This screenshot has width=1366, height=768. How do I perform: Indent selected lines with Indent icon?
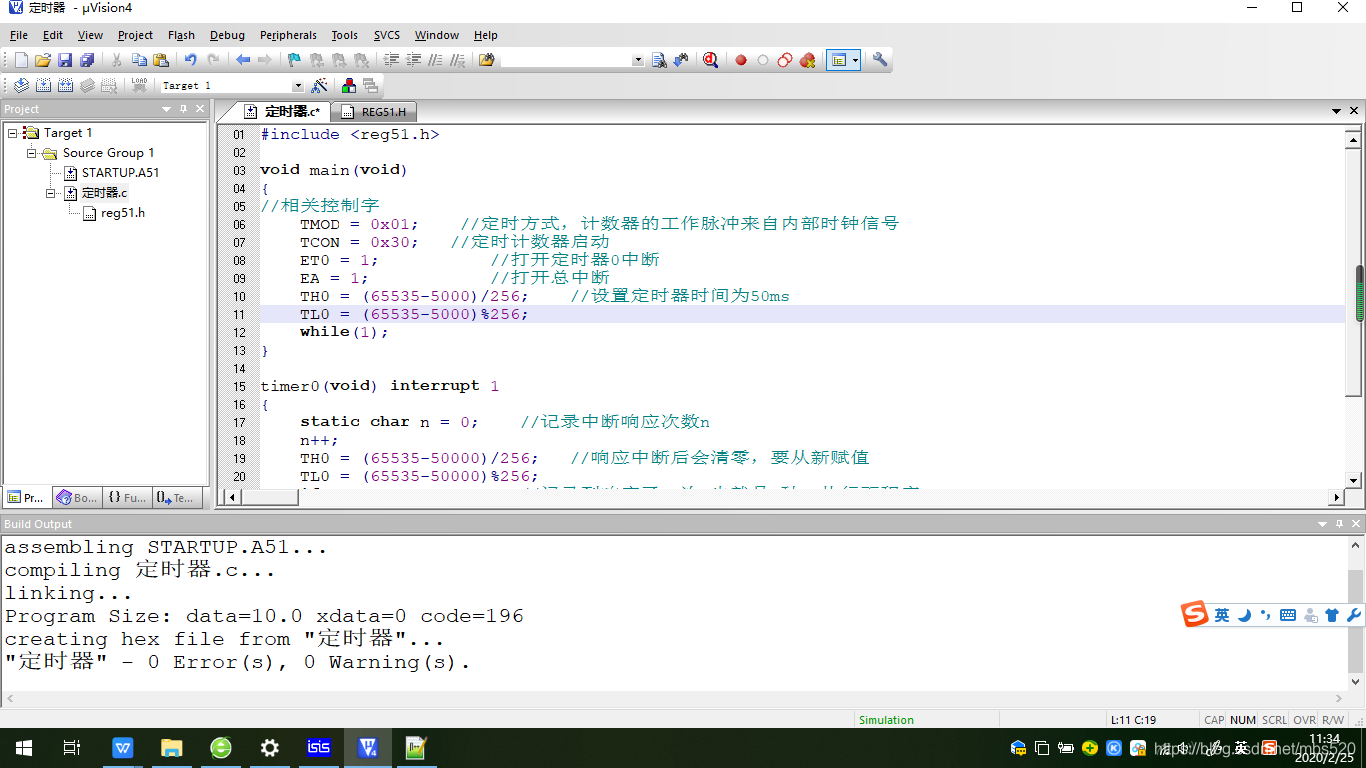tap(391, 60)
